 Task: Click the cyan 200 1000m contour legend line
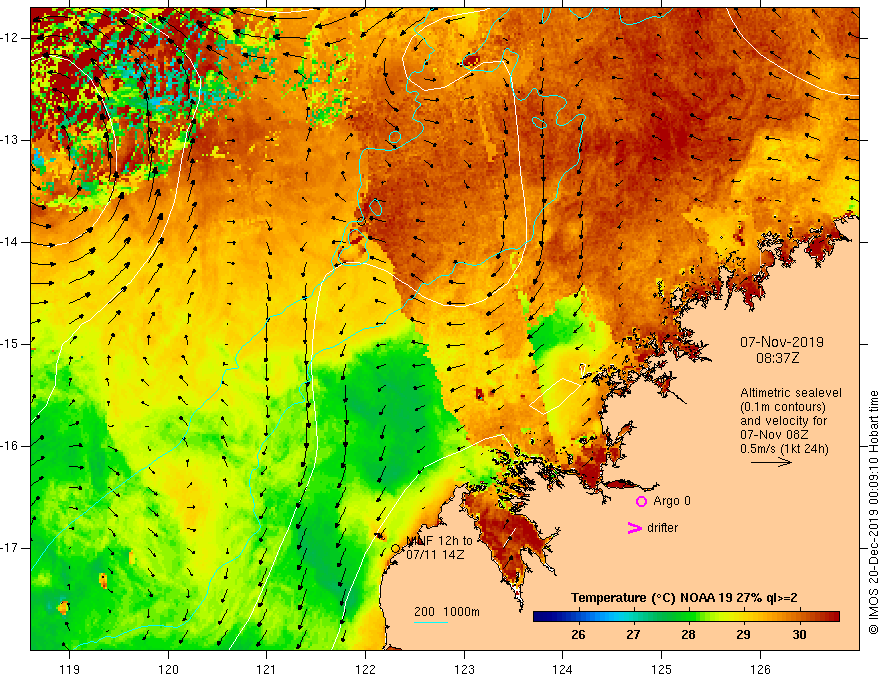430,622
